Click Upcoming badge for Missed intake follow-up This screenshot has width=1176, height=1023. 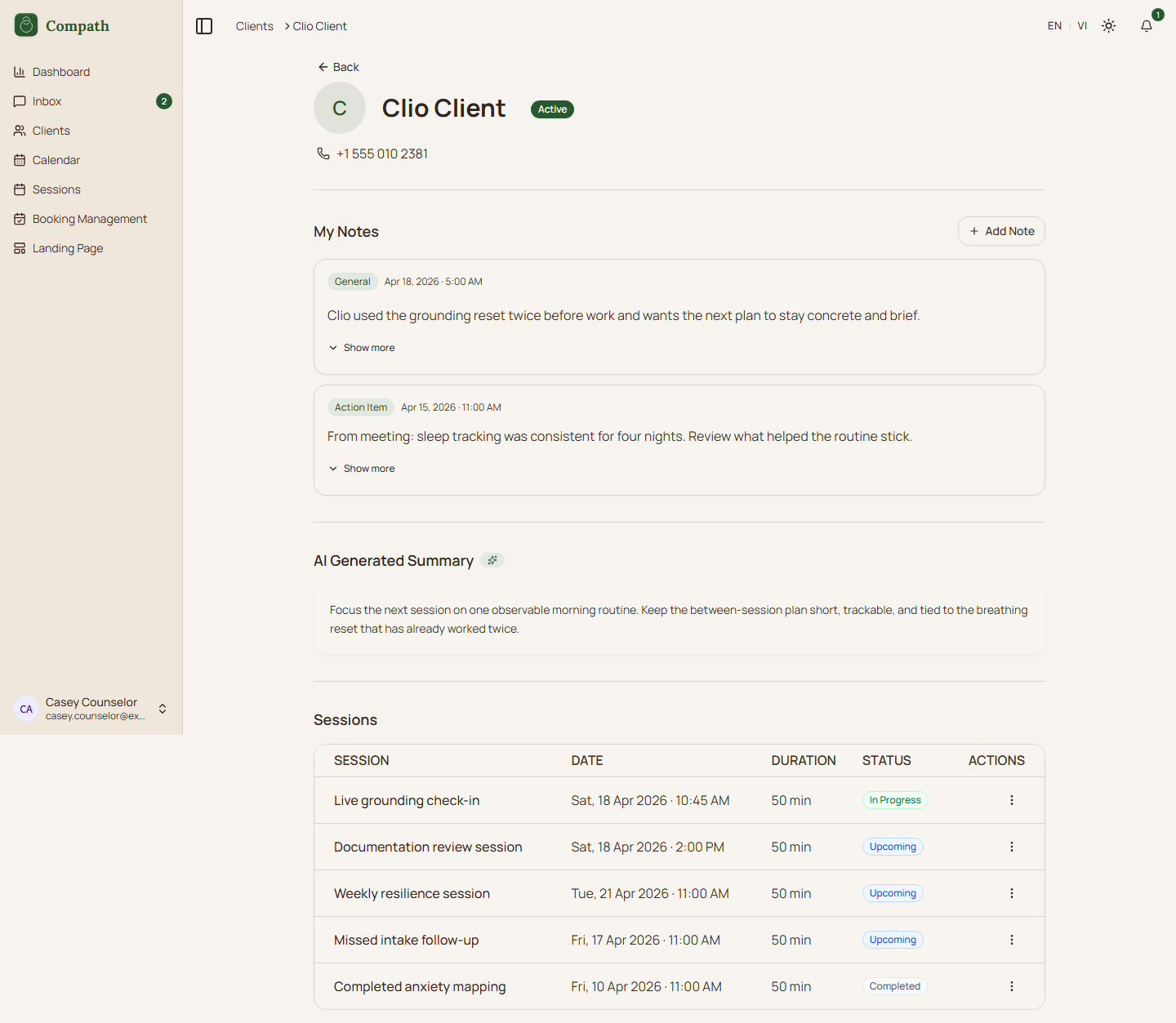893,940
